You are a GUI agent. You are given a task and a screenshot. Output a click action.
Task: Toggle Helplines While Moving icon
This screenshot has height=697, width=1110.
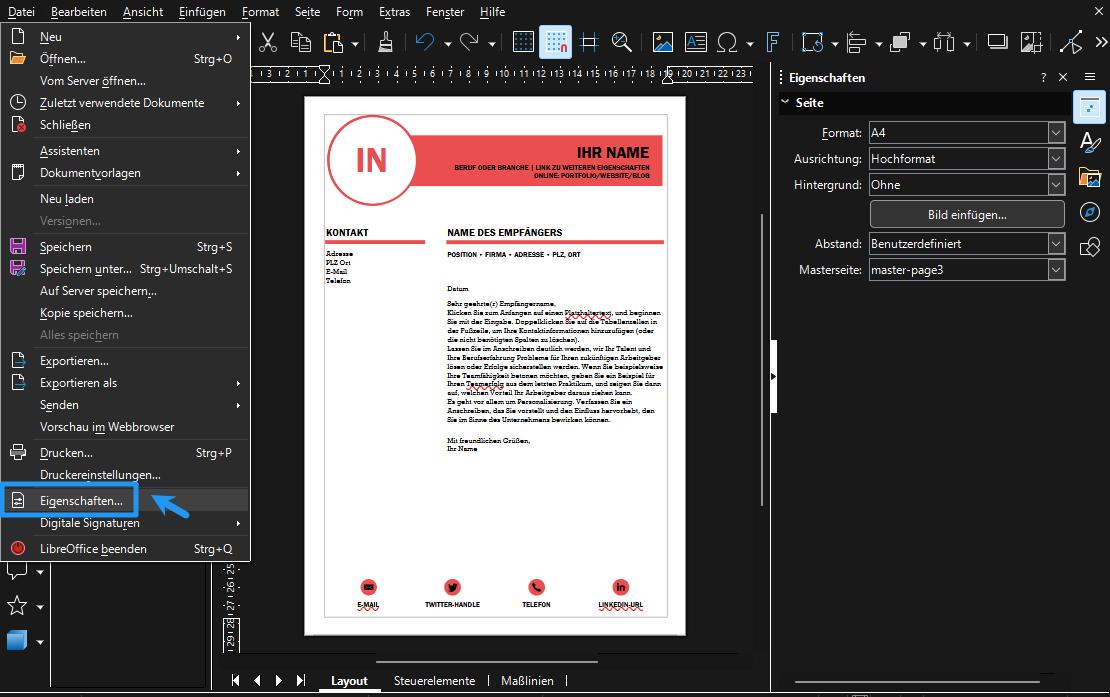588,42
